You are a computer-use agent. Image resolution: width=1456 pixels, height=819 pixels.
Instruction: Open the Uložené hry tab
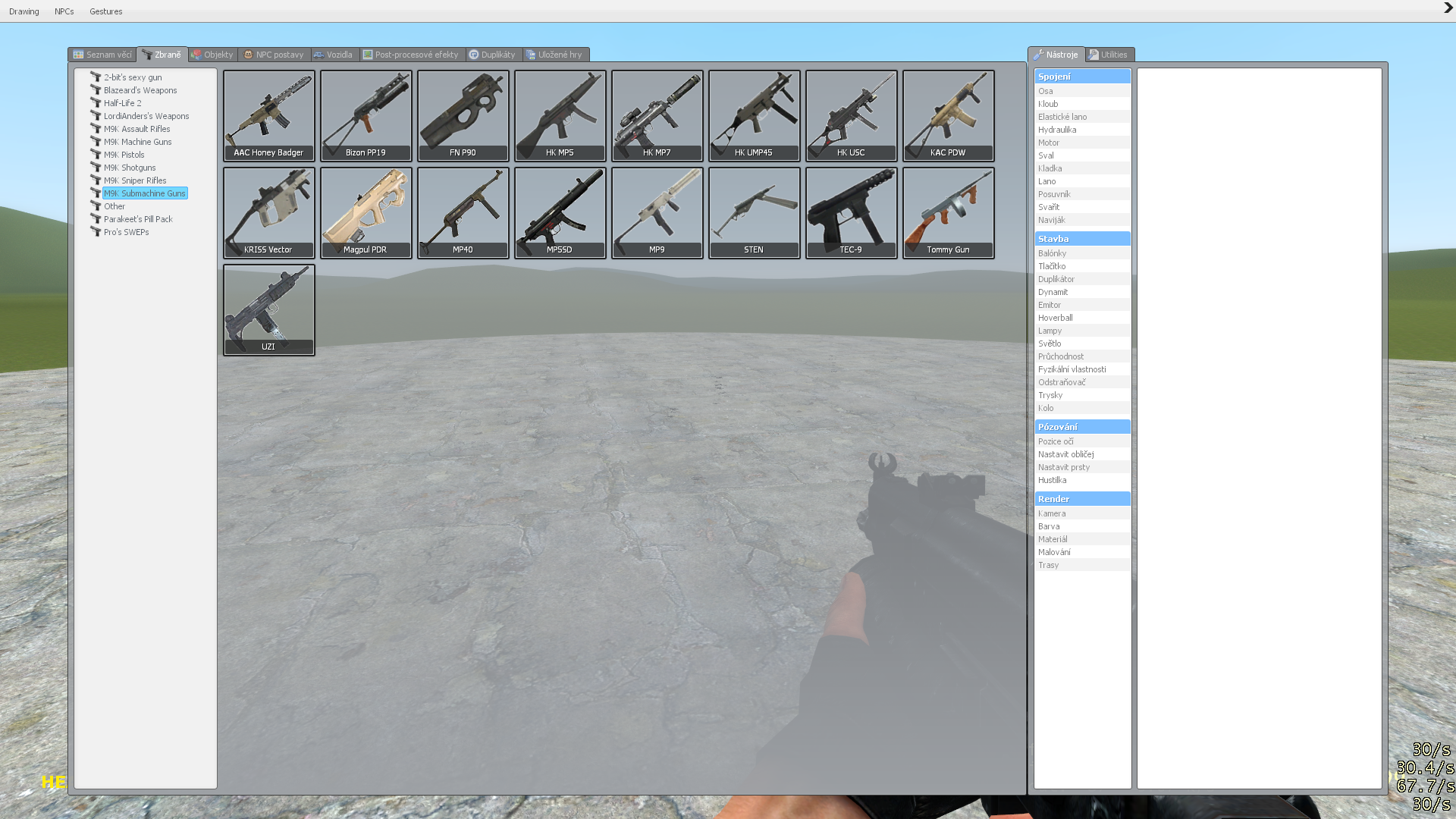pyautogui.click(x=555, y=55)
